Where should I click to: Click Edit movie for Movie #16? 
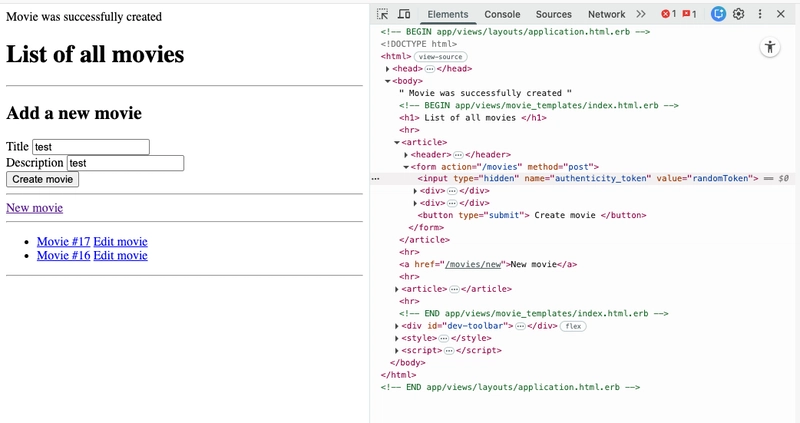click(120, 255)
